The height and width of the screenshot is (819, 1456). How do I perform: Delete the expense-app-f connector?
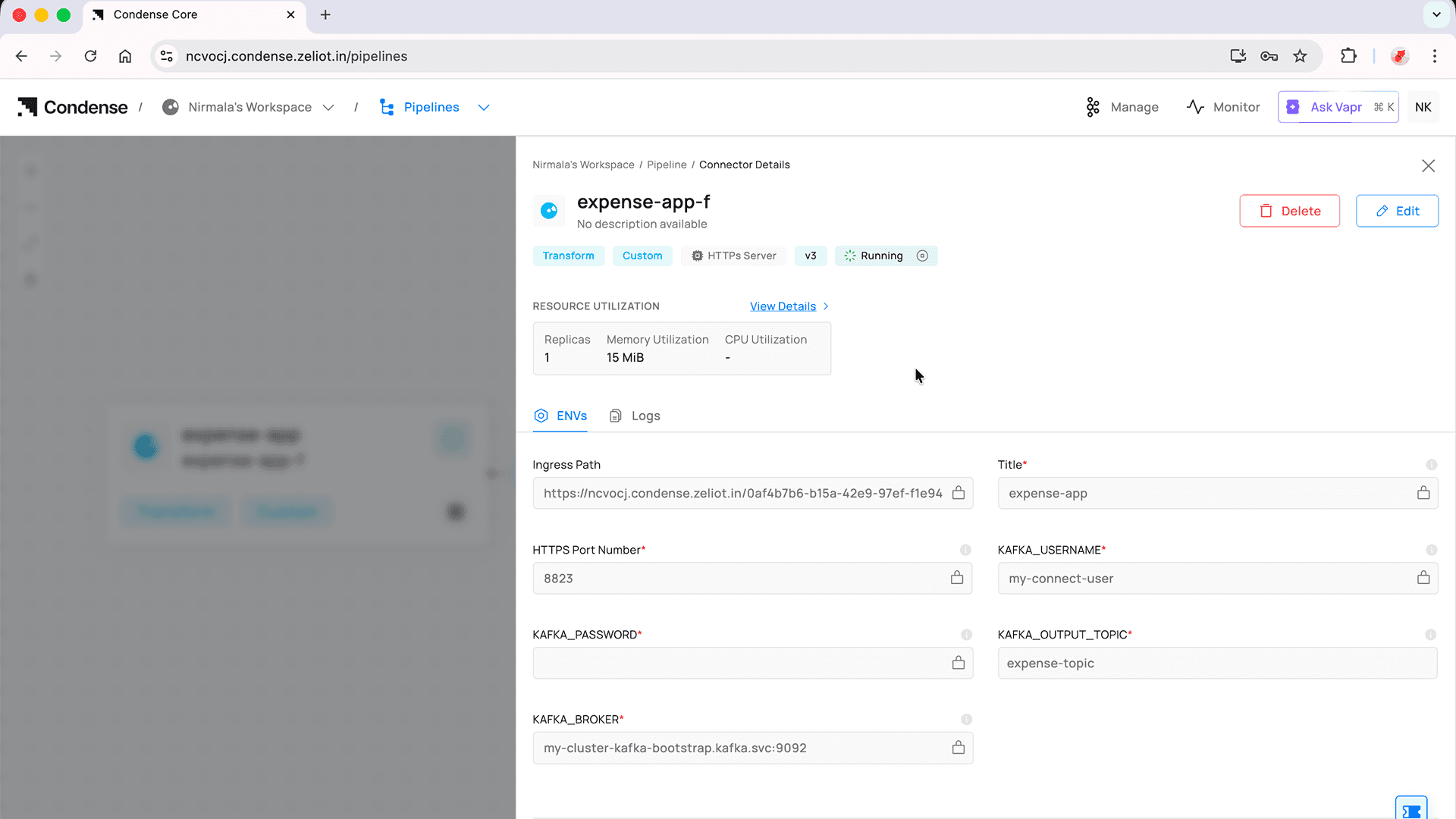(1289, 211)
